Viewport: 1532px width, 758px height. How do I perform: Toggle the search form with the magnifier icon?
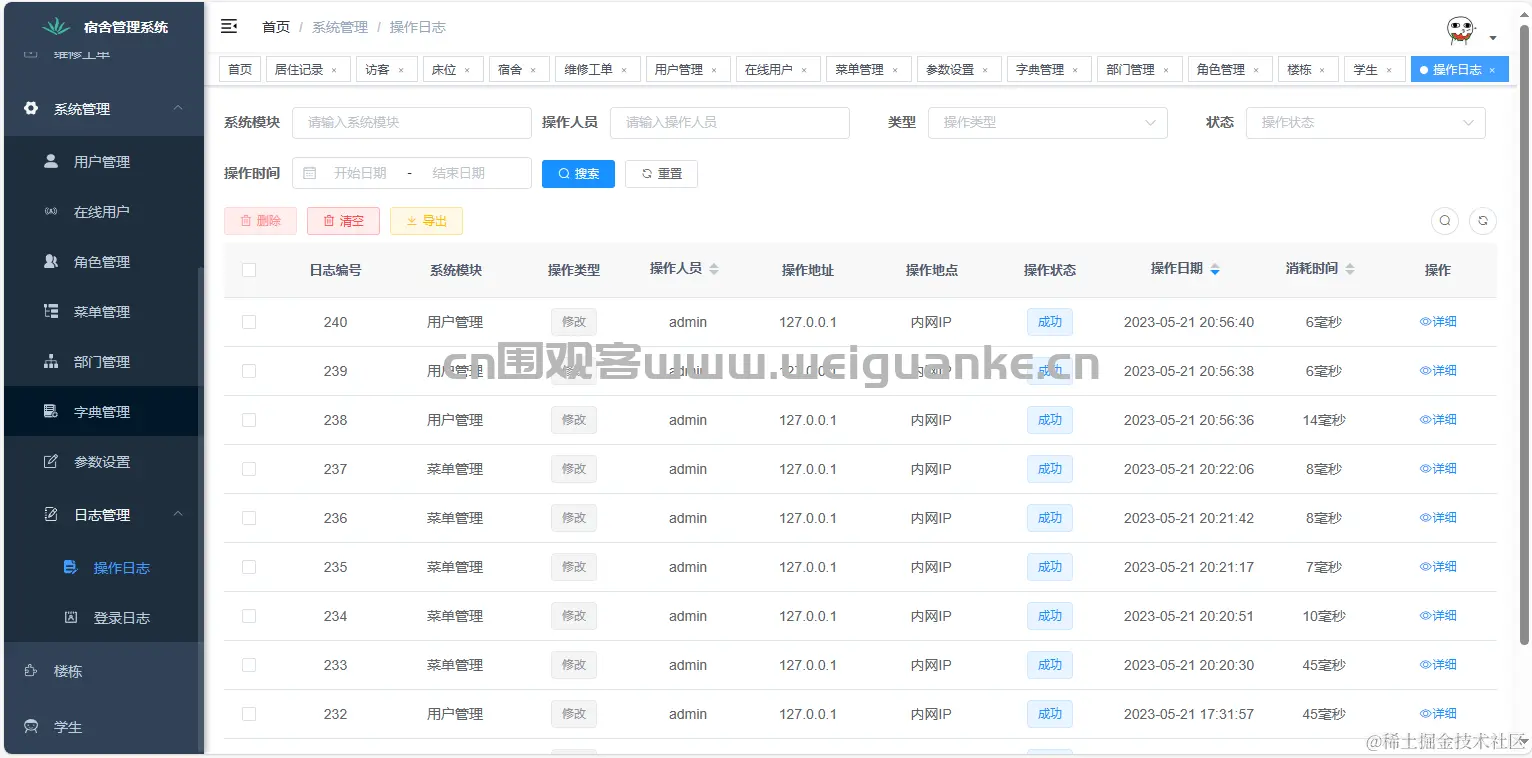coord(1445,221)
